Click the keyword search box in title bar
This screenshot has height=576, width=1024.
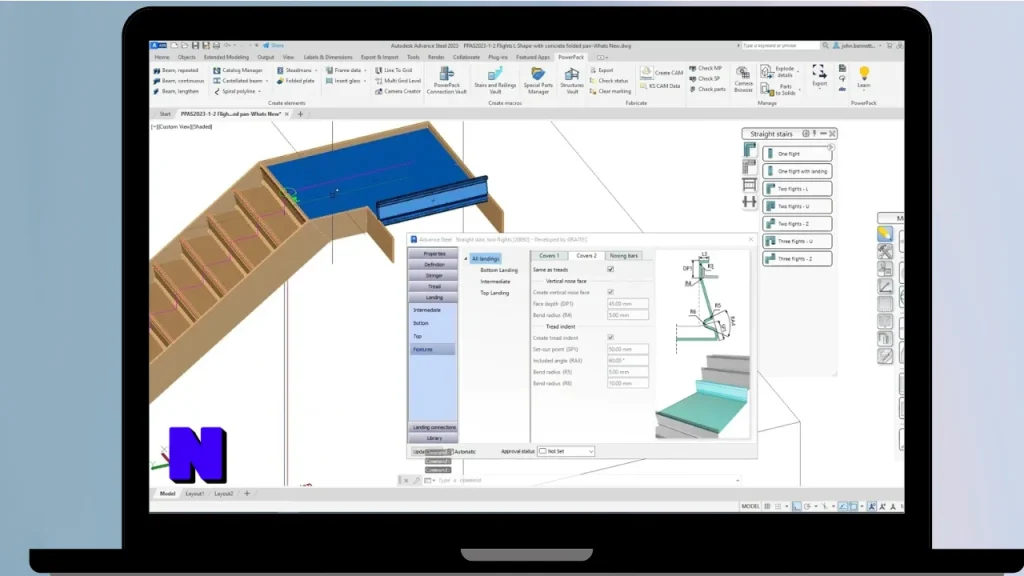[780, 46]
